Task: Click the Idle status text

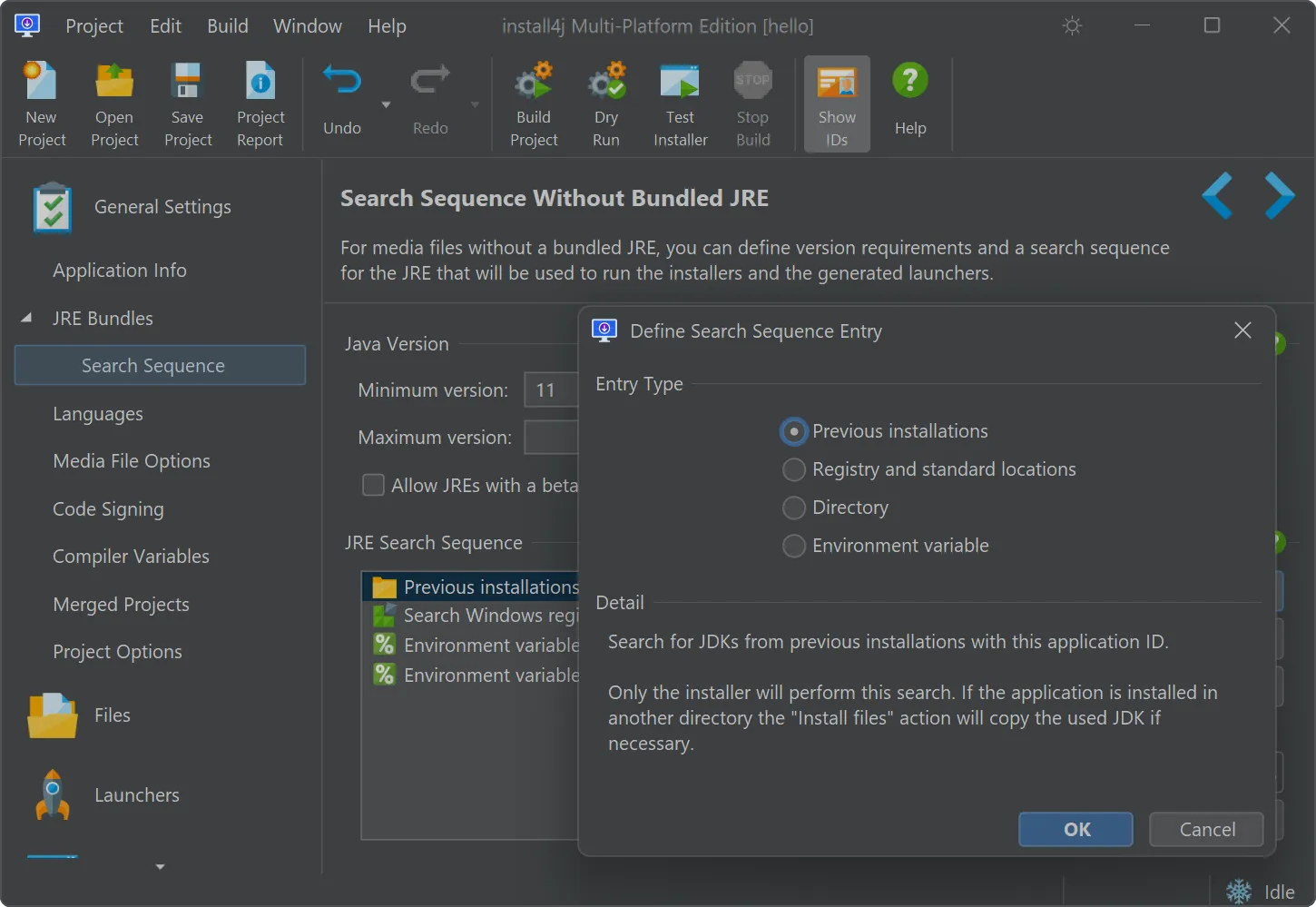Action: [1280, 892]
